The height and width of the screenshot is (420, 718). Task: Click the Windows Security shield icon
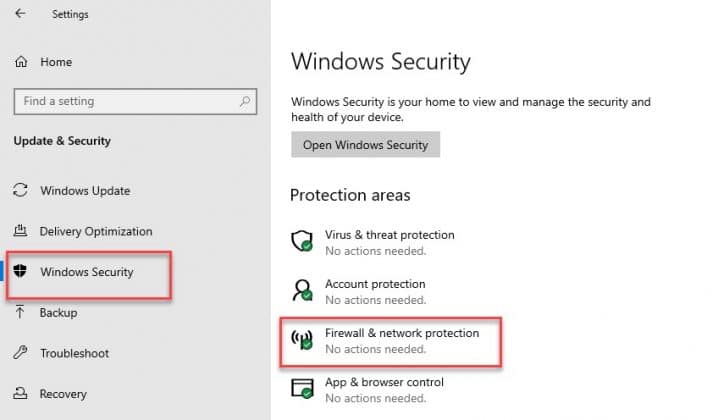[x=20, y=272]
